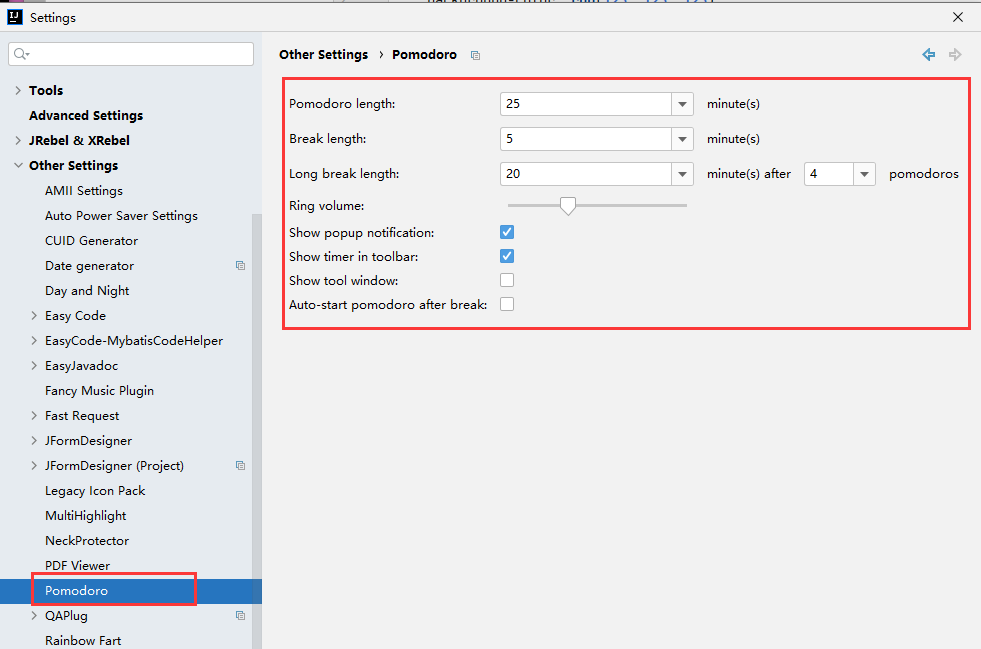Enable Auto-start pomodoro after break
Image resolution: width=981 pixels, height=649 pixels.
[507, 304]
